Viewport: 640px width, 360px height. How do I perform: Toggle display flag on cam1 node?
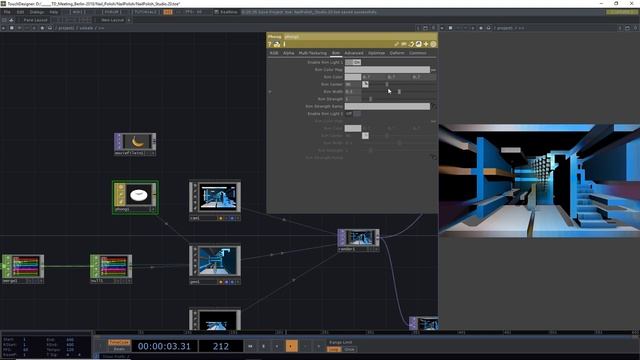click(x=232, y=218)
